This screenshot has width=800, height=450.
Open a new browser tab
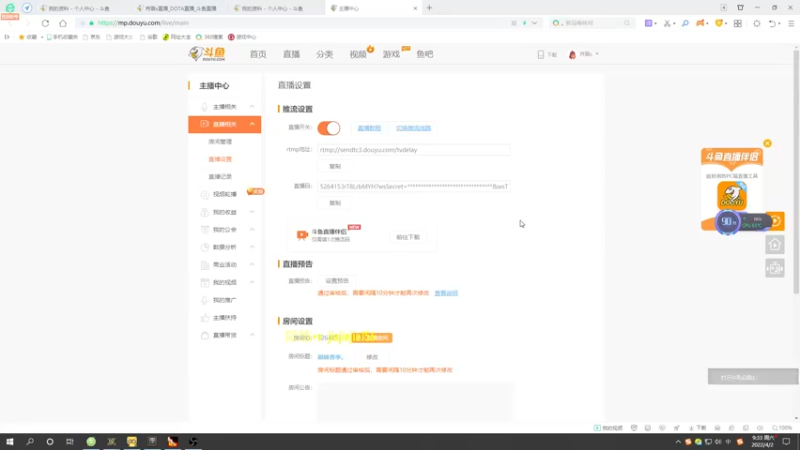(429, 8)
